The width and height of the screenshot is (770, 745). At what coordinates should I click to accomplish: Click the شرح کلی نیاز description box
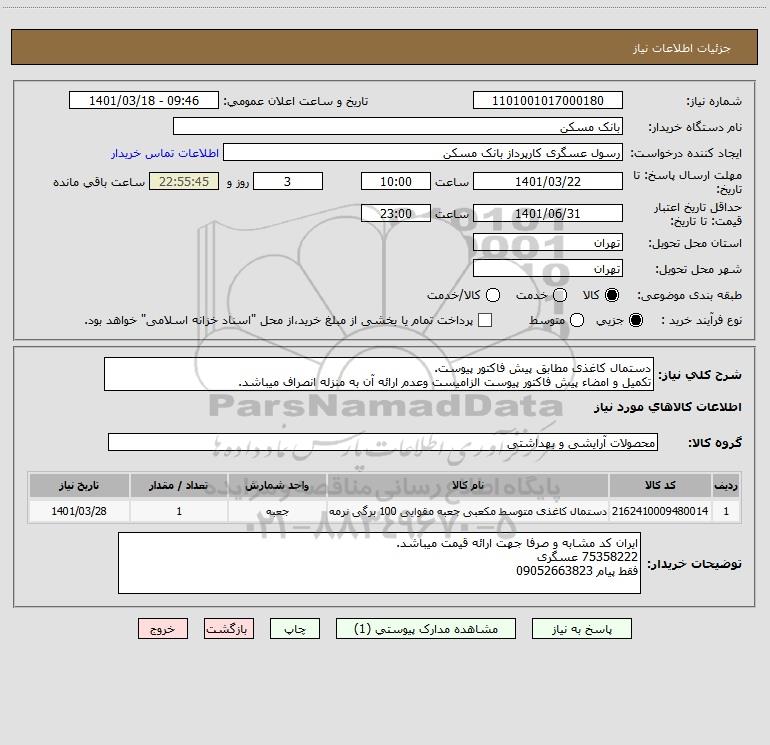click(379, 374)
